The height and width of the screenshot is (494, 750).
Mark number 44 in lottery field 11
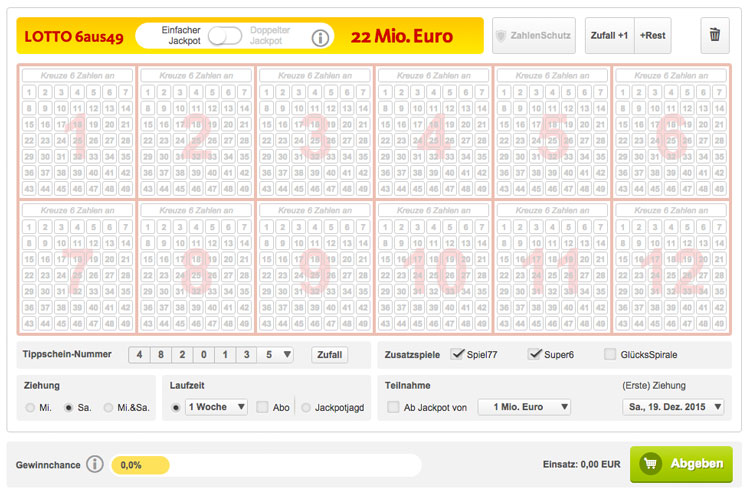520,324
